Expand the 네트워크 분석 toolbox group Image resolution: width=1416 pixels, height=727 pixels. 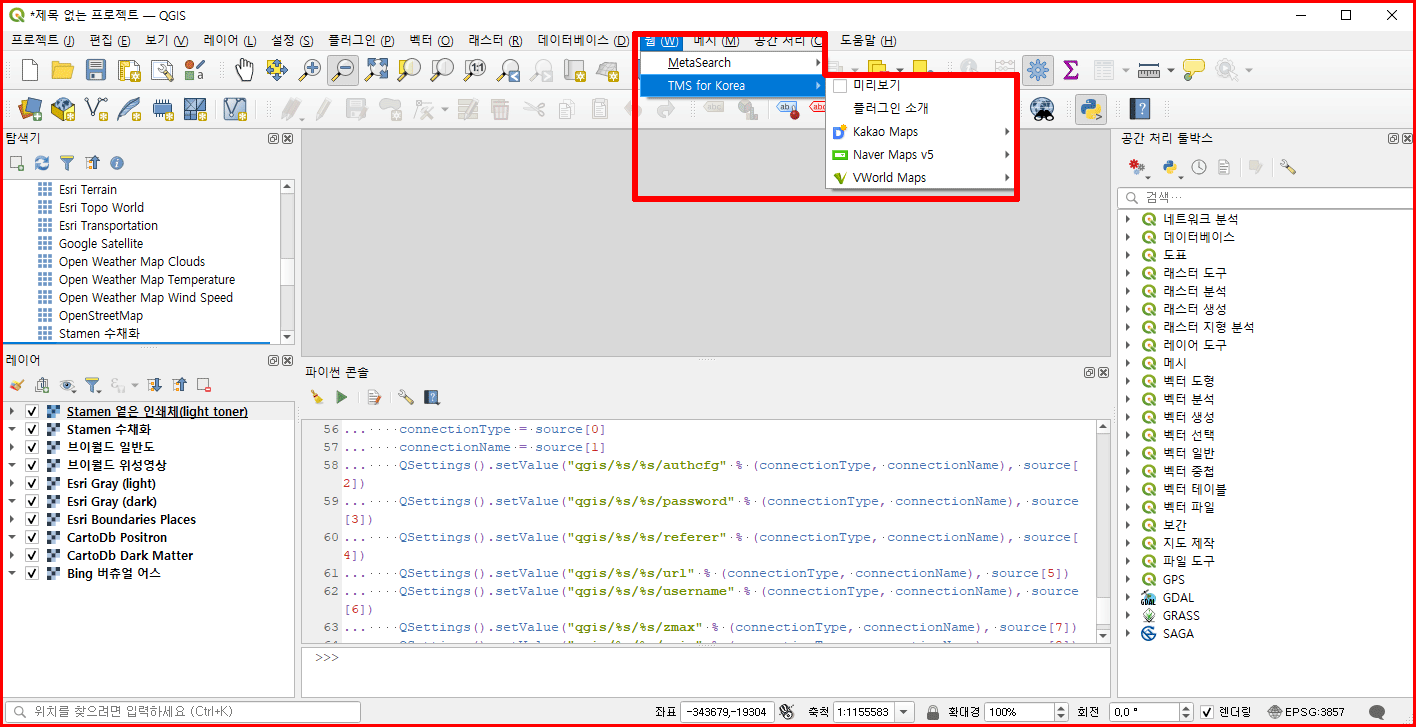(x=1128, y=219)
